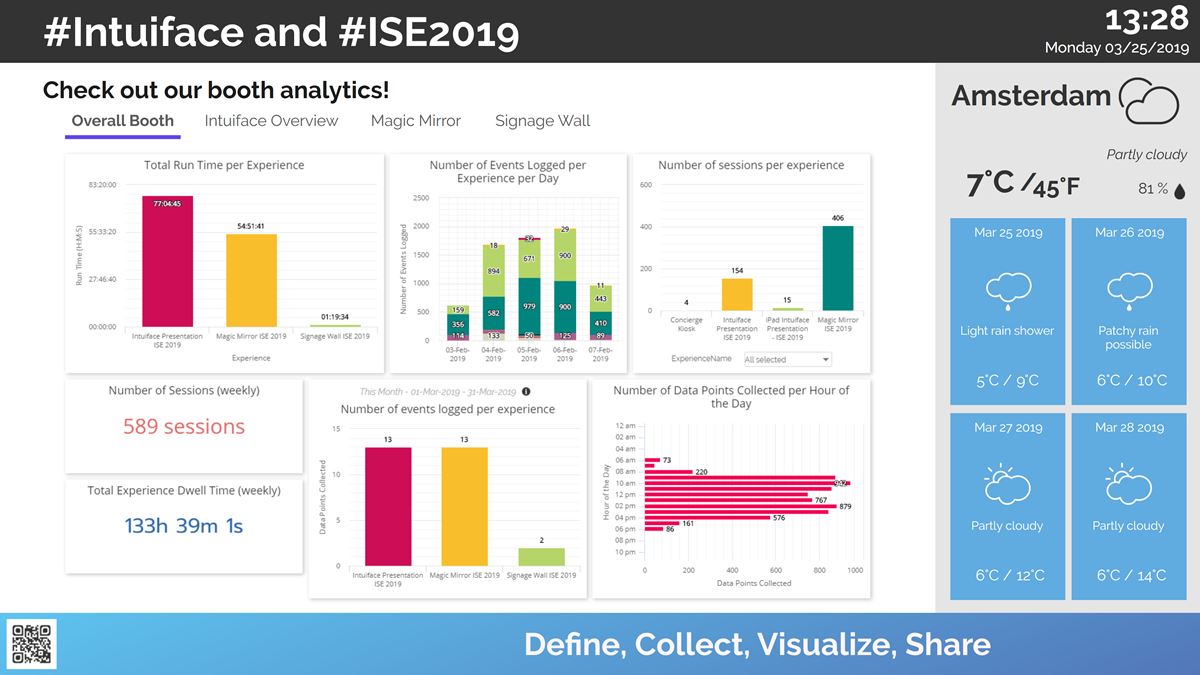Click the 'Number of sessions per experience' title

(x=751, y=165)
